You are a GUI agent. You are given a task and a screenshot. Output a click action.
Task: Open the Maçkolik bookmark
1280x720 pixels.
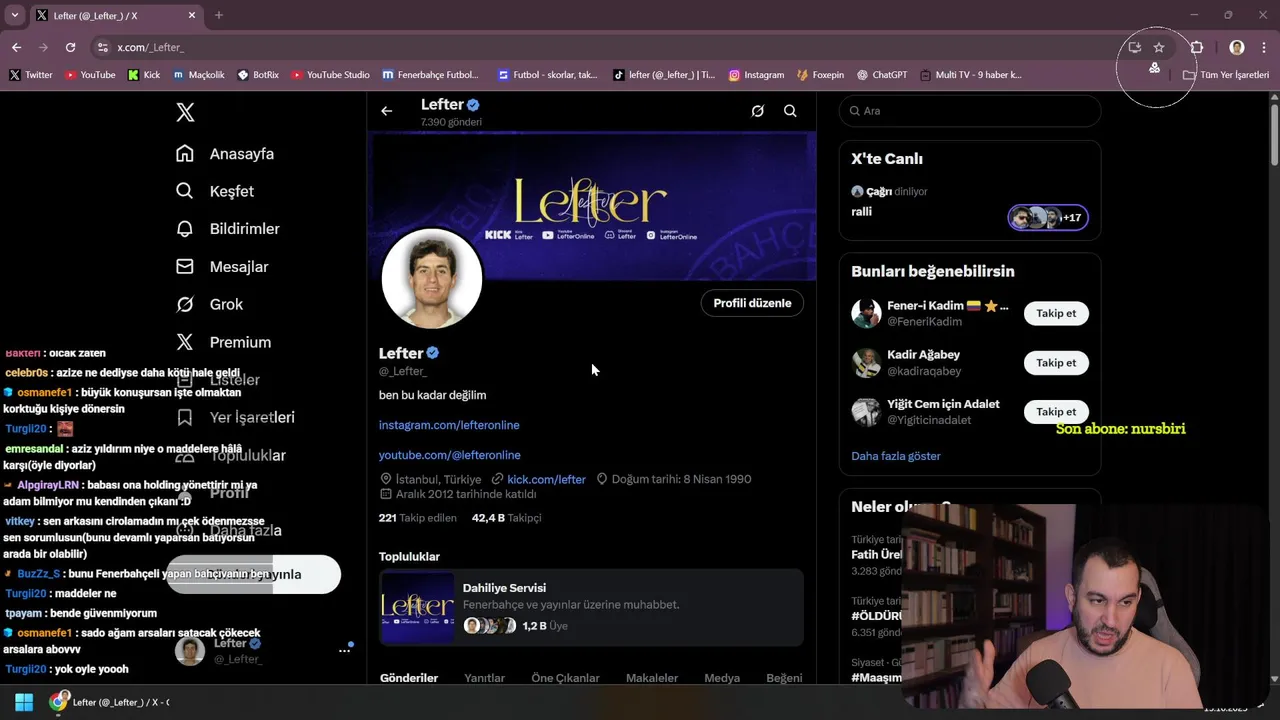[x=199, y=75]
